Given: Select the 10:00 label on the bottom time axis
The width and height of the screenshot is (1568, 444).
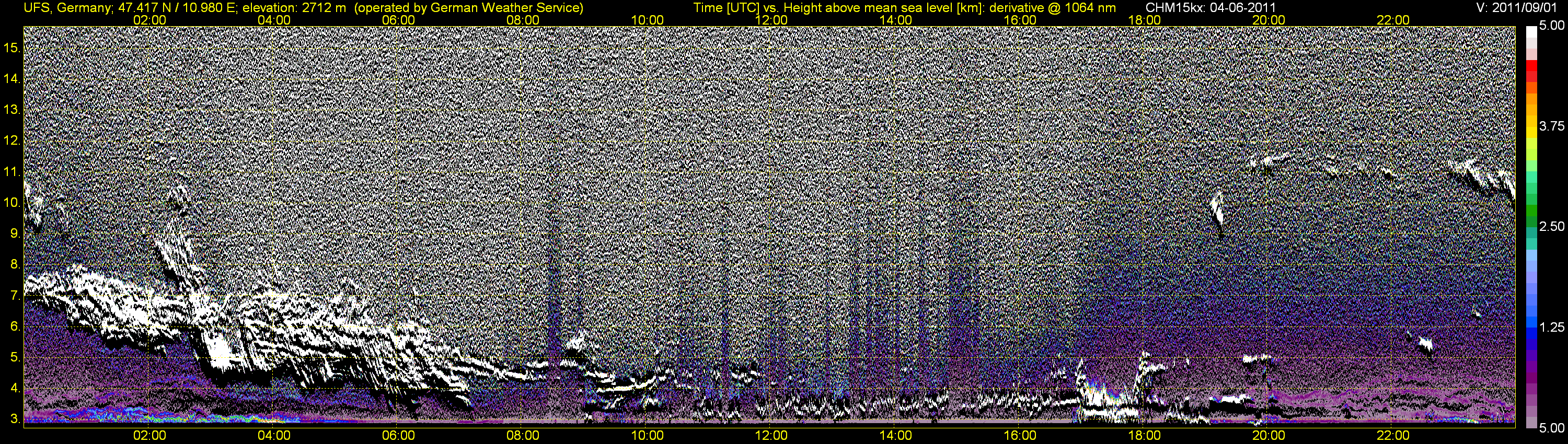Looking at the screenshot, I should [647, 436].
